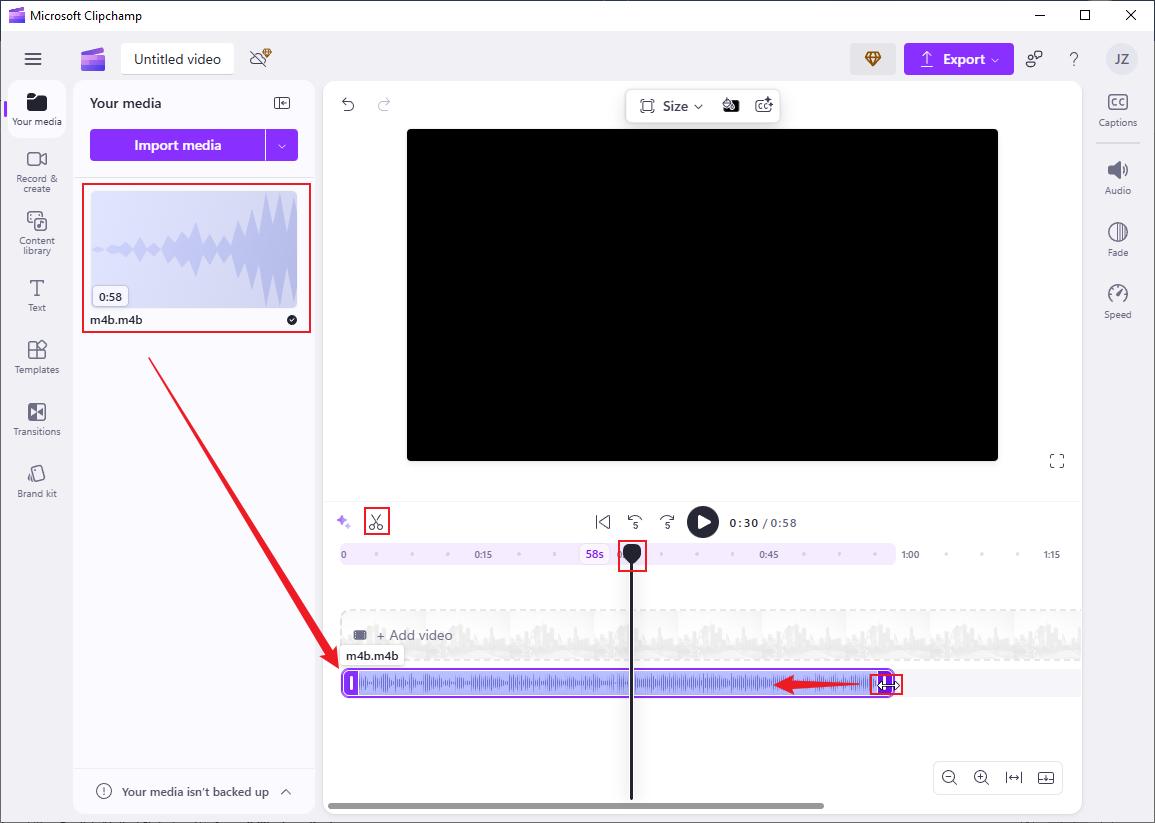Toggle fullscreen preview
Viewport: 1155px width, 823px height.
[x=1057, y=461]
